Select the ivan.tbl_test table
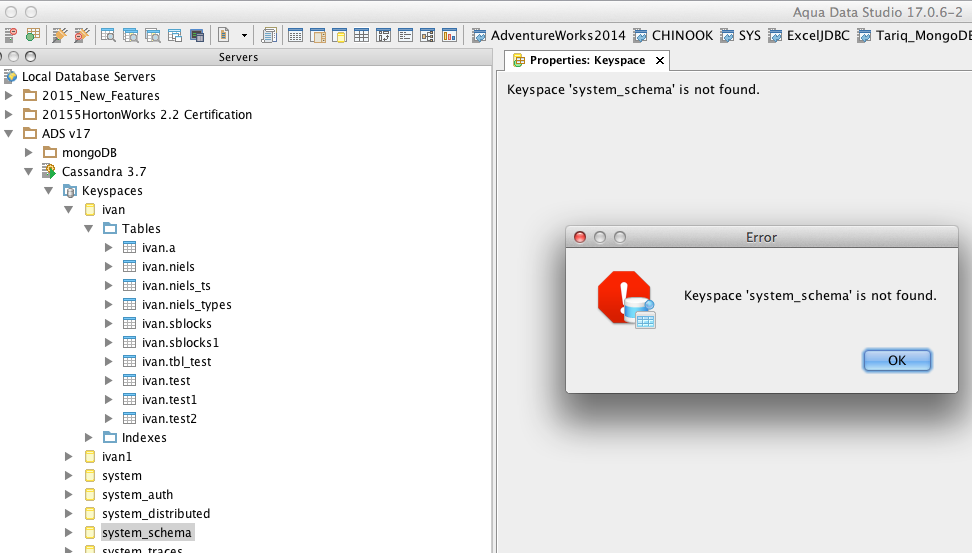Viewport: 972px width, 553px height. coord(177,361)
